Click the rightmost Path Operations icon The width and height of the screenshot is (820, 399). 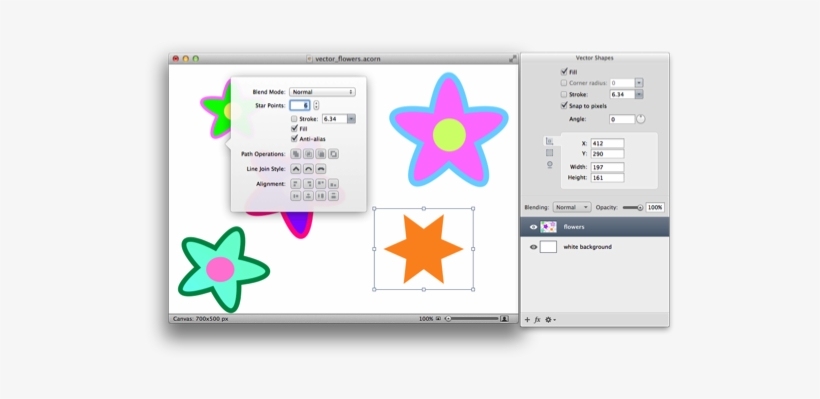333,154
